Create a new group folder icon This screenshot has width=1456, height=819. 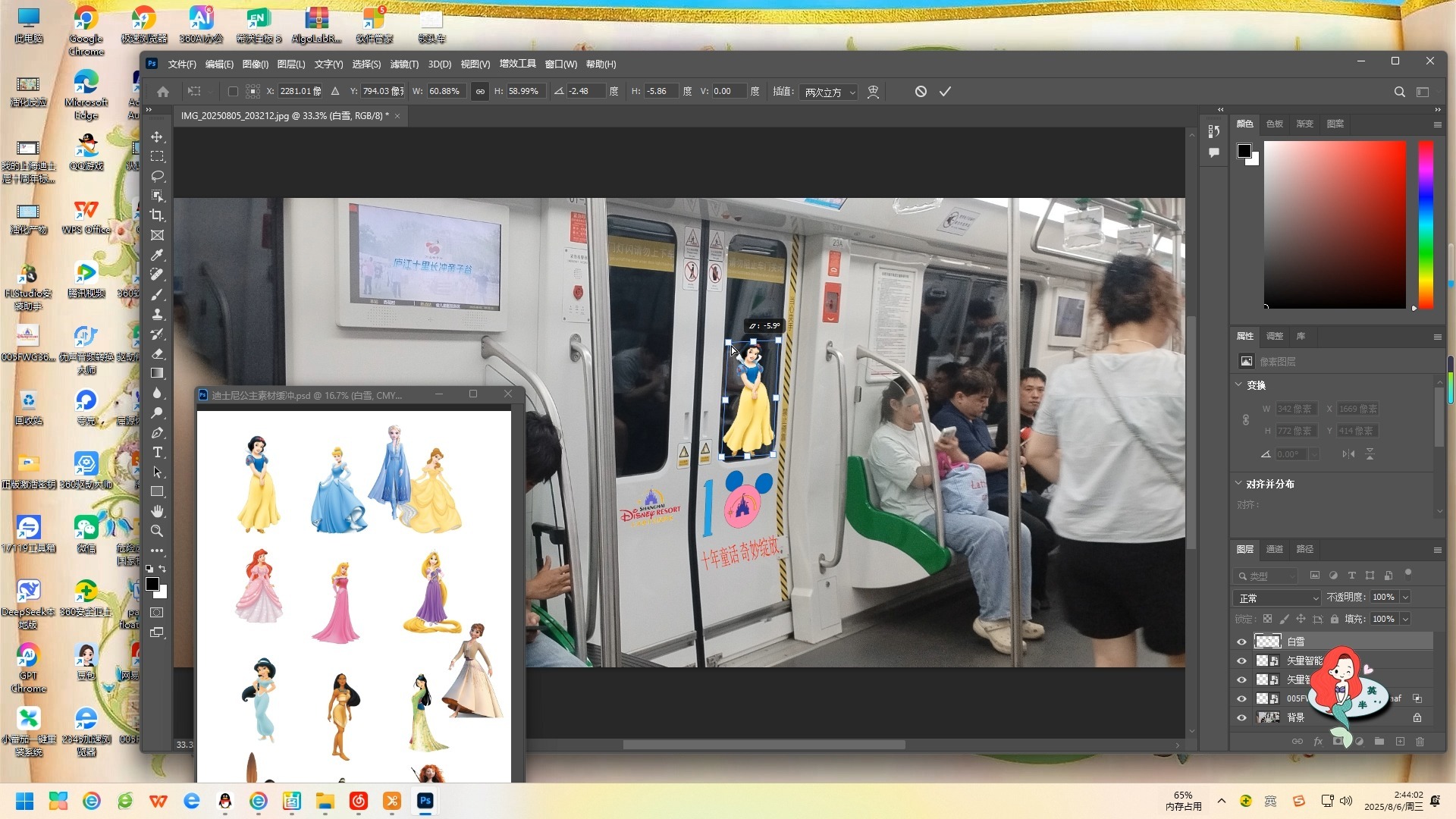click(x=1379, y=741)
